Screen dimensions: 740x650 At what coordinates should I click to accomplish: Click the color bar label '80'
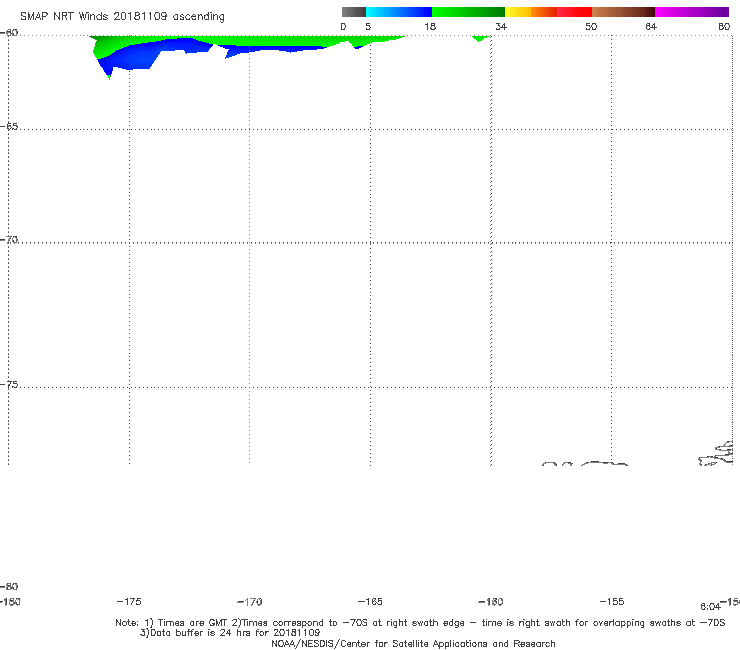724,26
